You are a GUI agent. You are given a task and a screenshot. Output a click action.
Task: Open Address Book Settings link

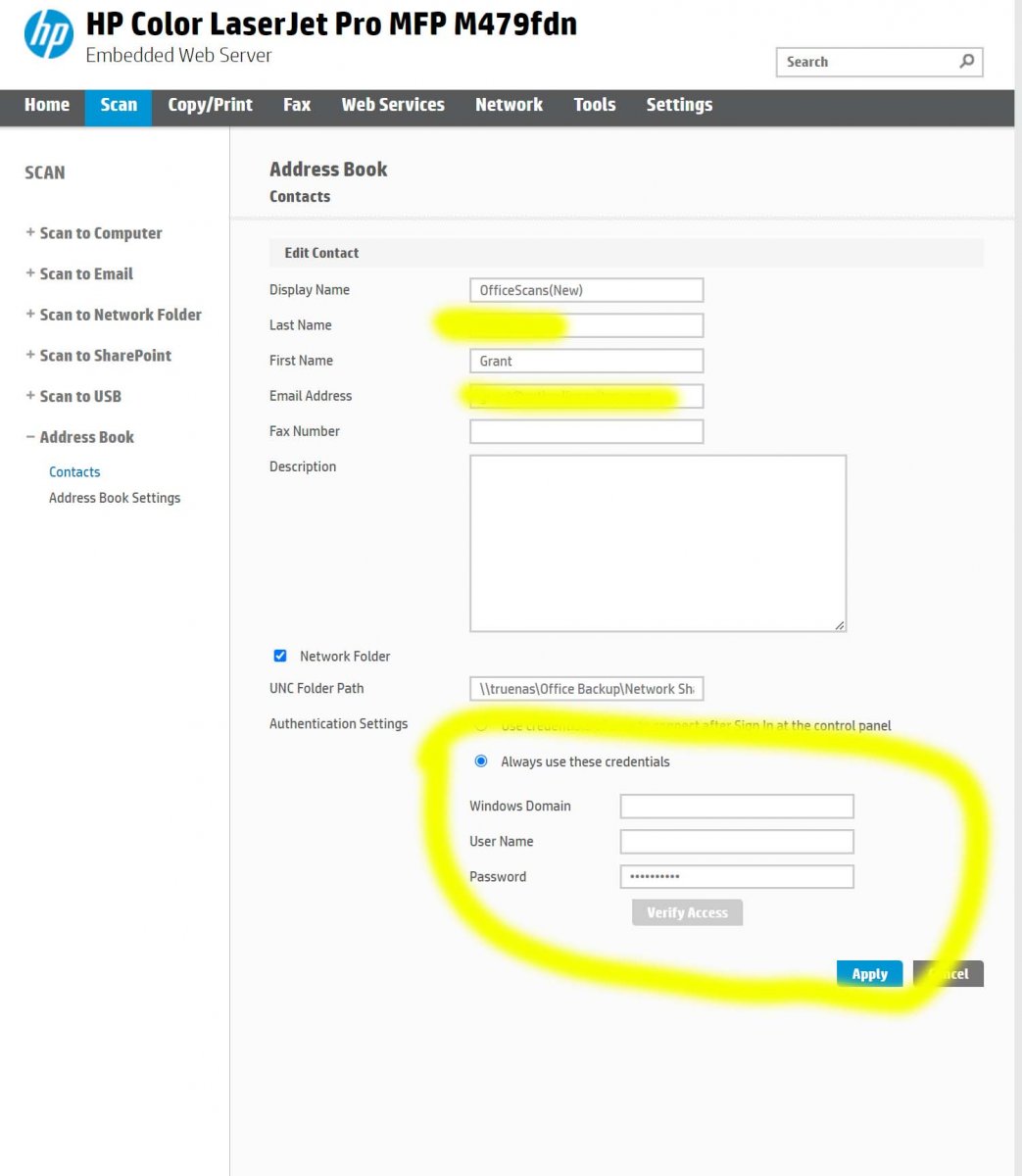tap(115, 498)
